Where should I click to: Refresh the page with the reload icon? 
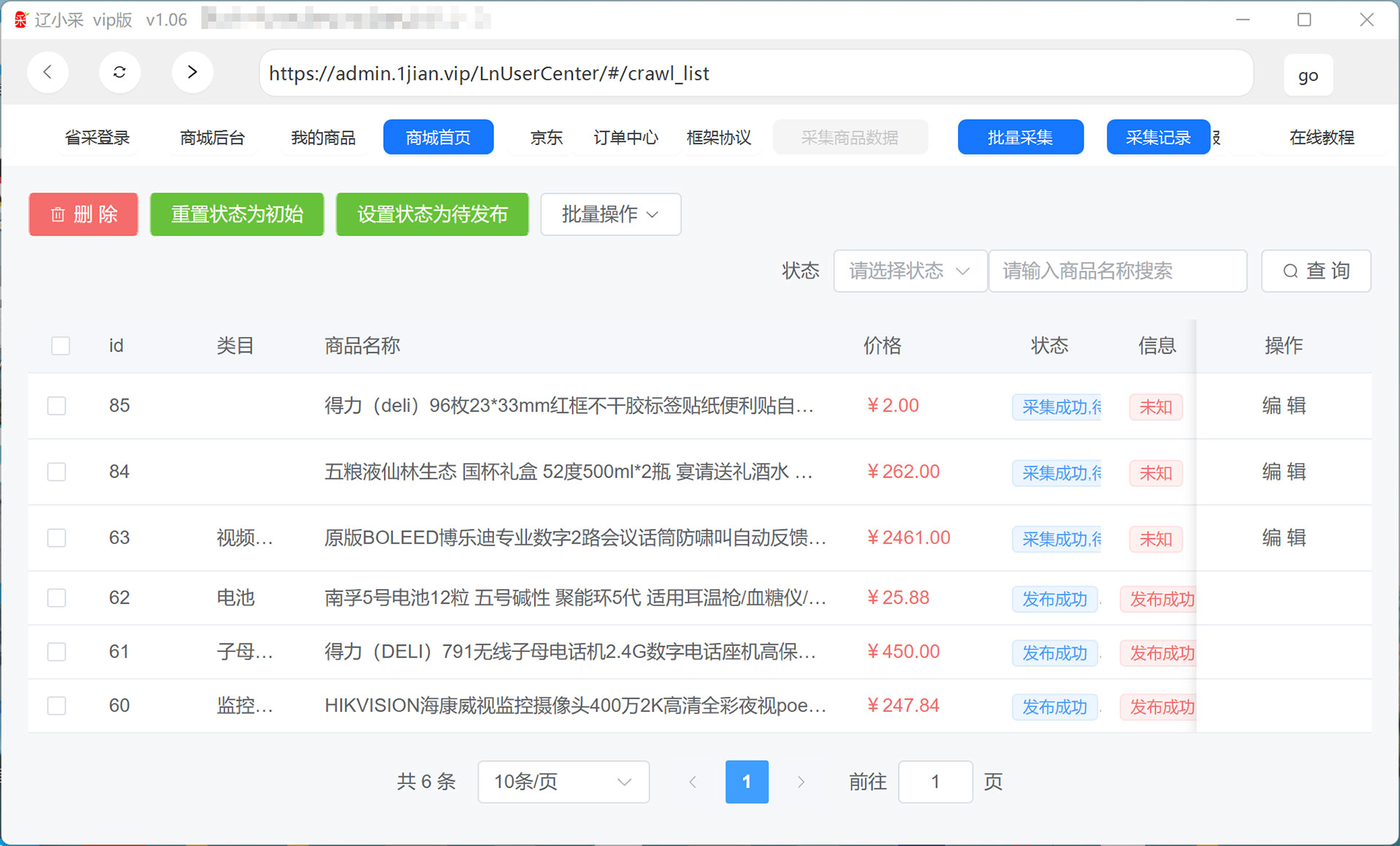[x=120, y=72]
